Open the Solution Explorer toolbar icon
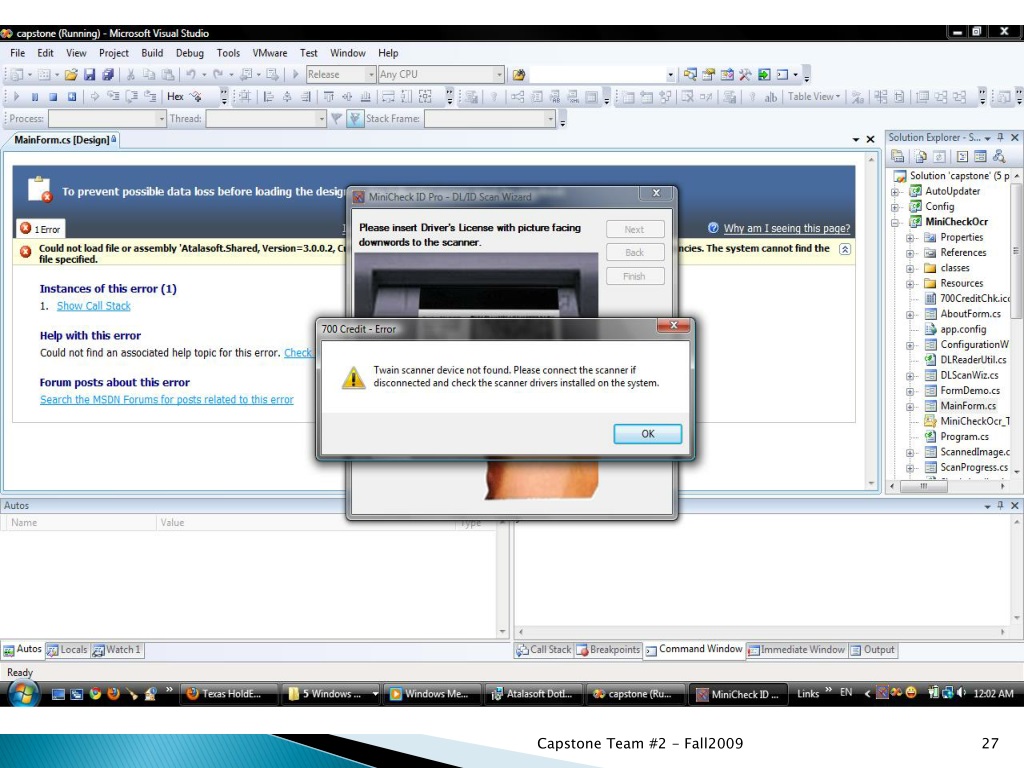1024x768 pixels. click(x=690, y=74)
